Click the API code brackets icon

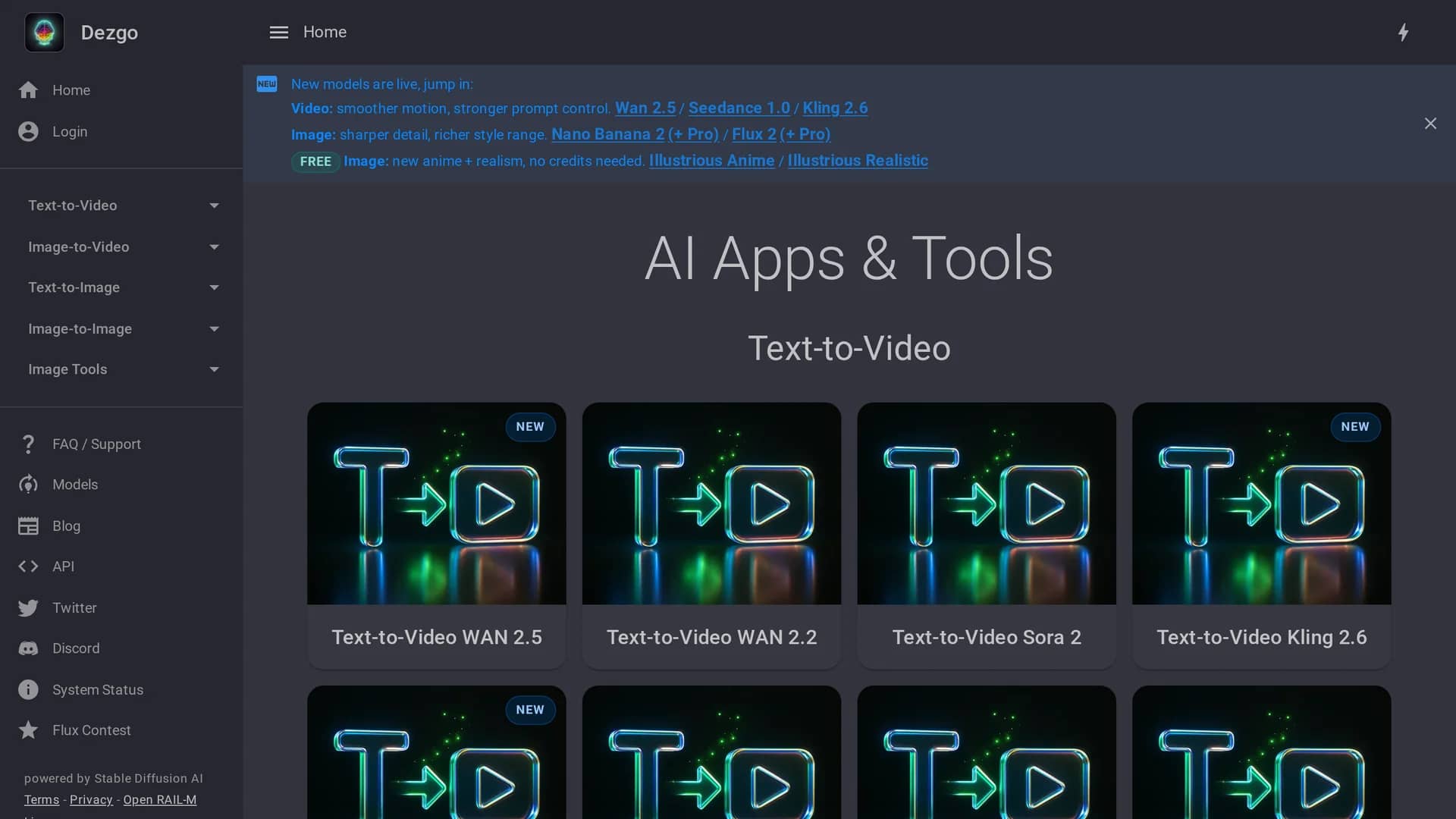click(x=28, y=566)
